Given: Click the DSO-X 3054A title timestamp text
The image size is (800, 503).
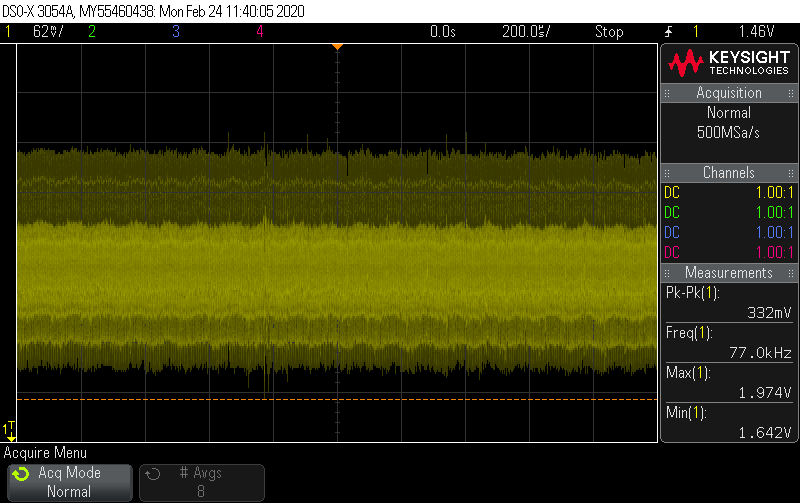Looking at the screenshot, I should click(153, 11).
